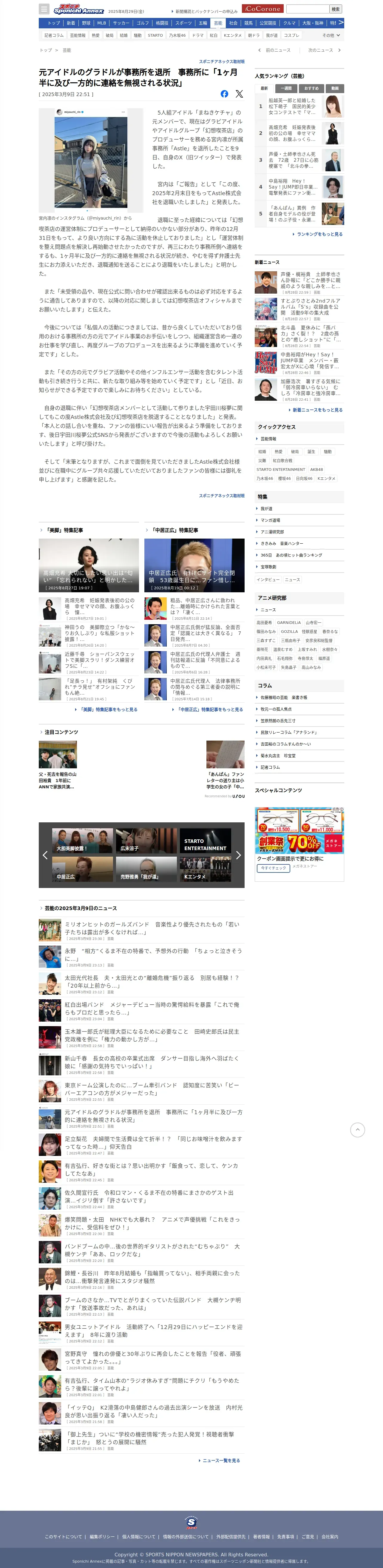Click the AKB48 quick access tag
Image resolution: width=383 pixels, height=1568 pixels.
(316, 470)
